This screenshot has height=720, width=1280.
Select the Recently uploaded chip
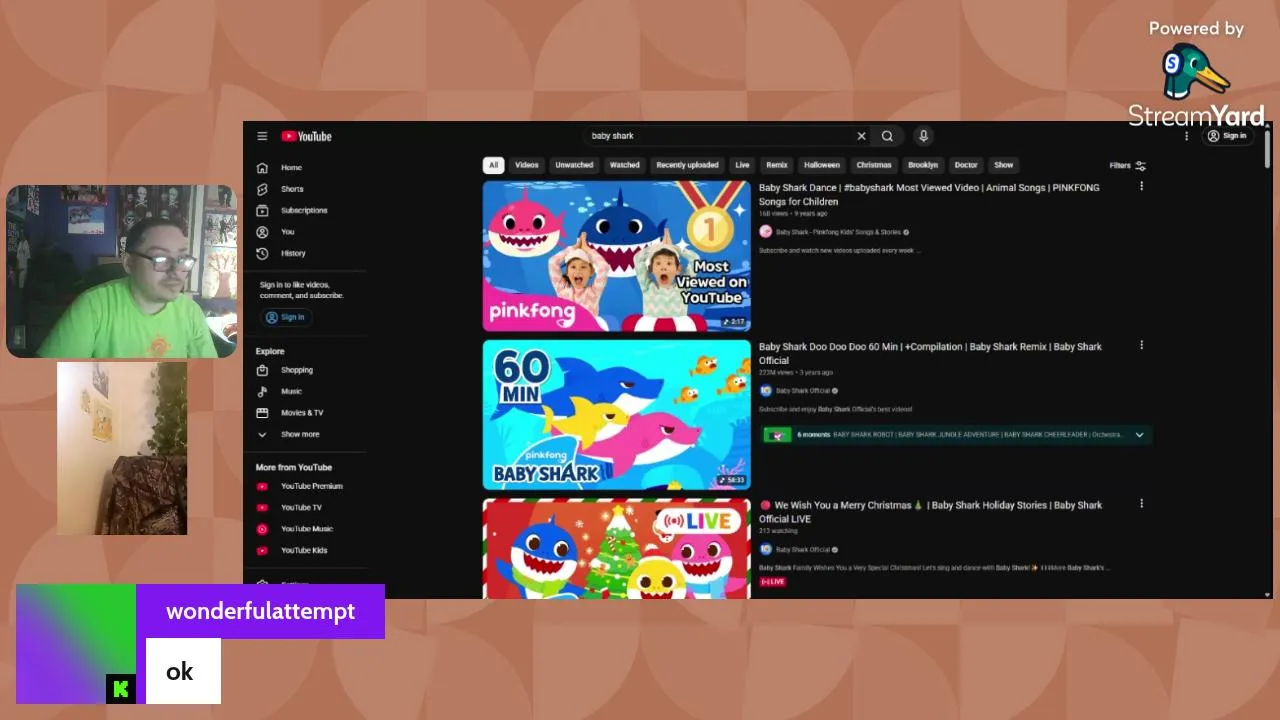point(687,165)
